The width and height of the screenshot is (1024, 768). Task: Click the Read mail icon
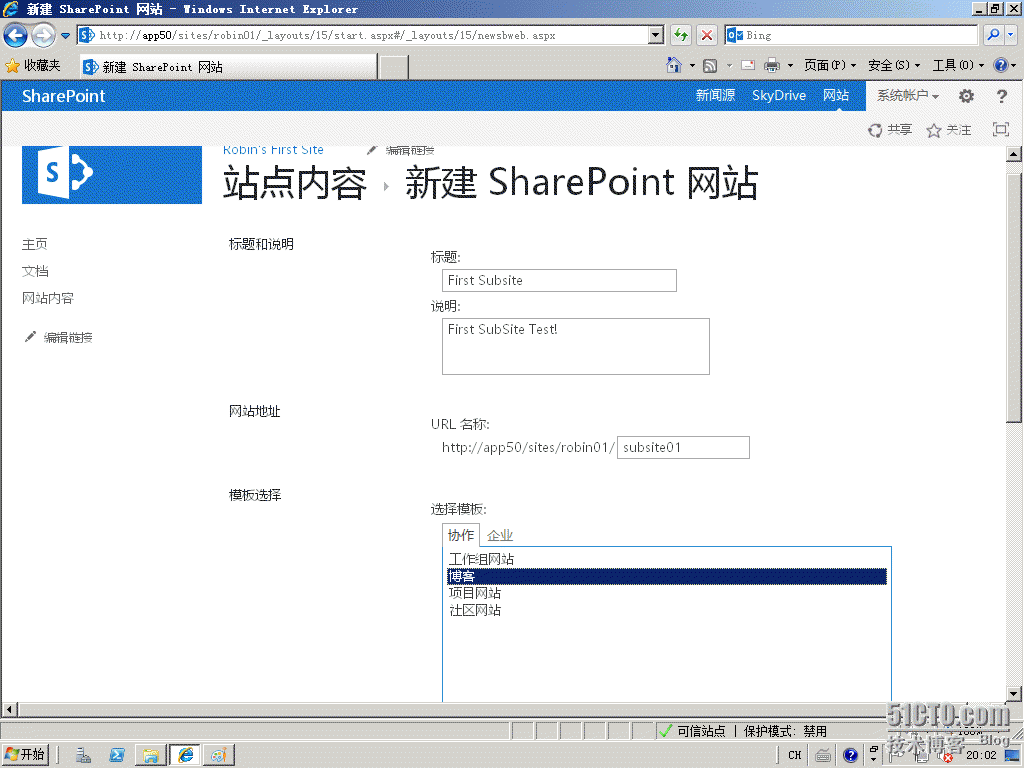748,65
